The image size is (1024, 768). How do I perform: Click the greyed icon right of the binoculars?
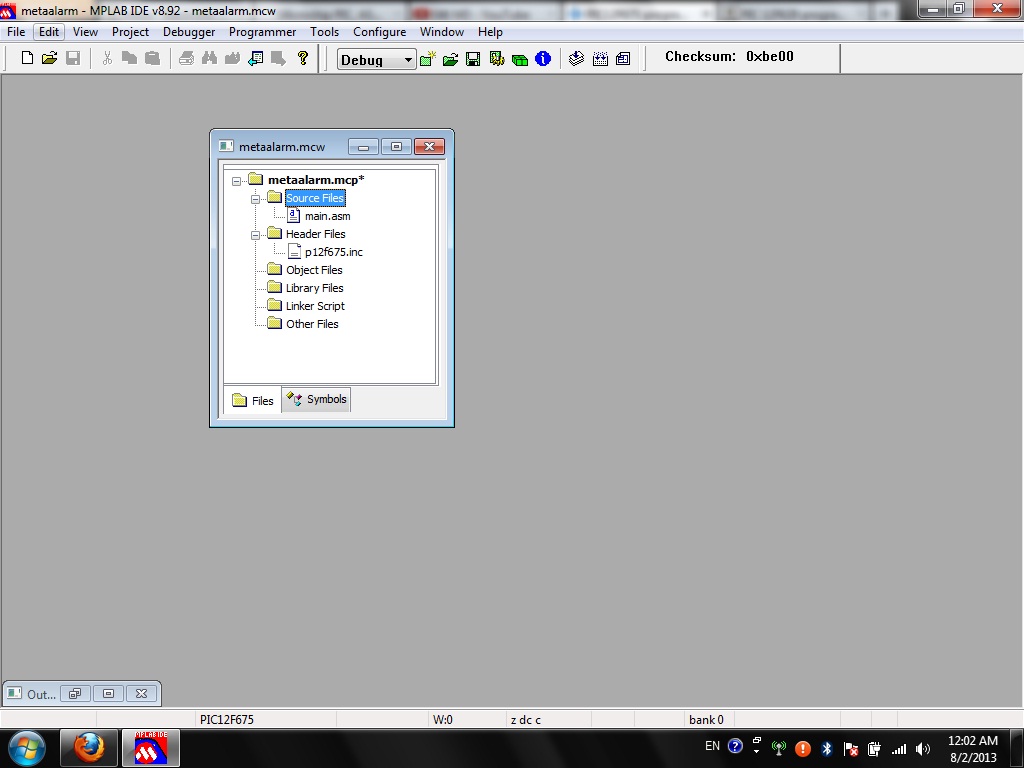click(x=232, y=58)
